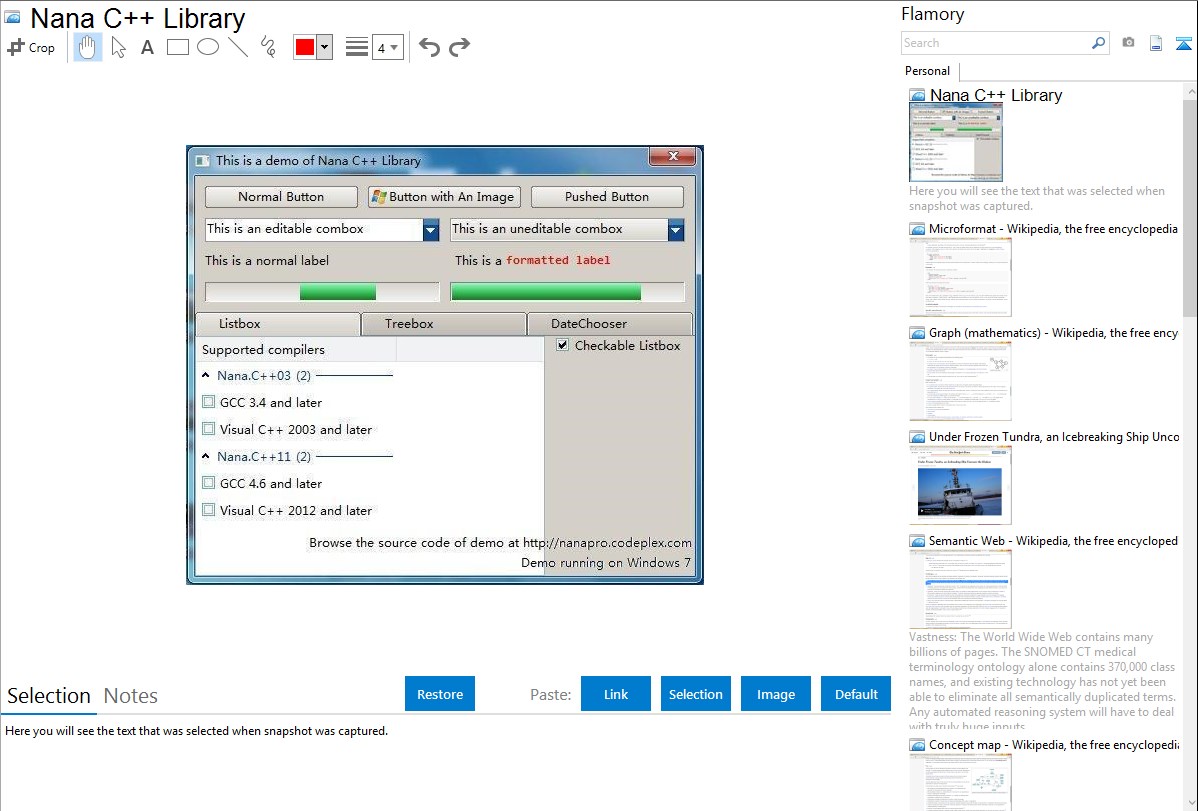
Task: Open the Semantic Web snapshot title
Action: point(1053,541)
